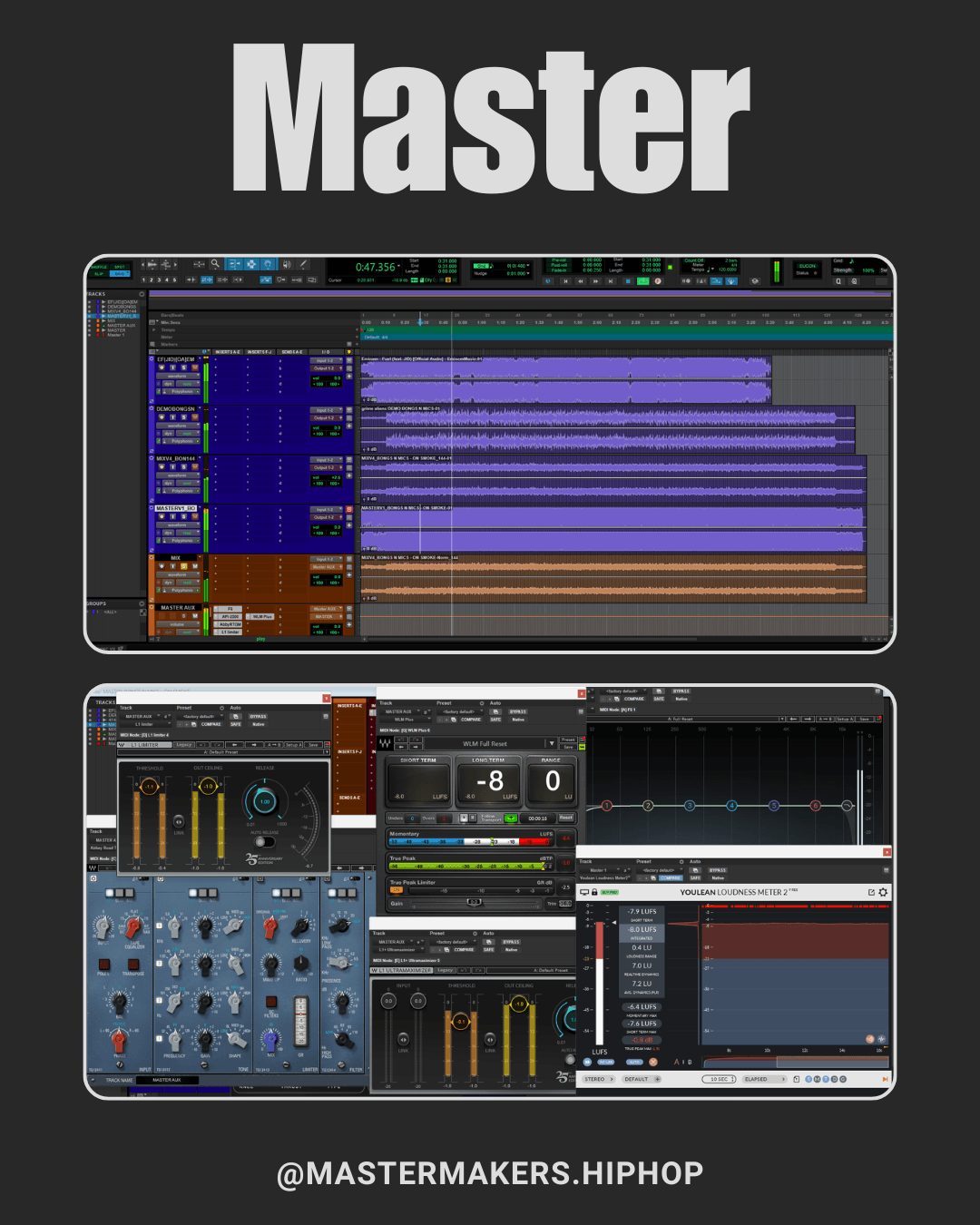Image resolution: width=980 pixels, height=1225 pixels.
Task: Click COMPARE in Youlean plugin header
Action: [670, 877]
